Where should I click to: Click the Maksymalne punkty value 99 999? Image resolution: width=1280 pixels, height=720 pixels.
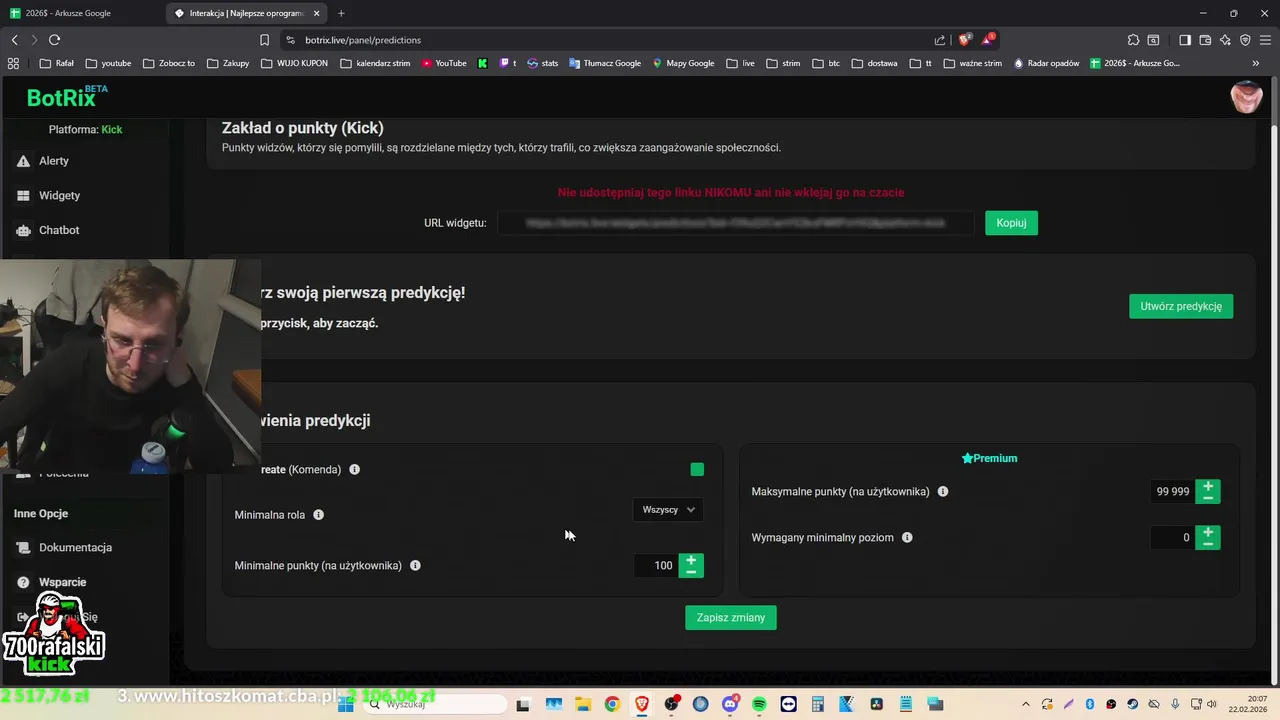coord(1172,492)
